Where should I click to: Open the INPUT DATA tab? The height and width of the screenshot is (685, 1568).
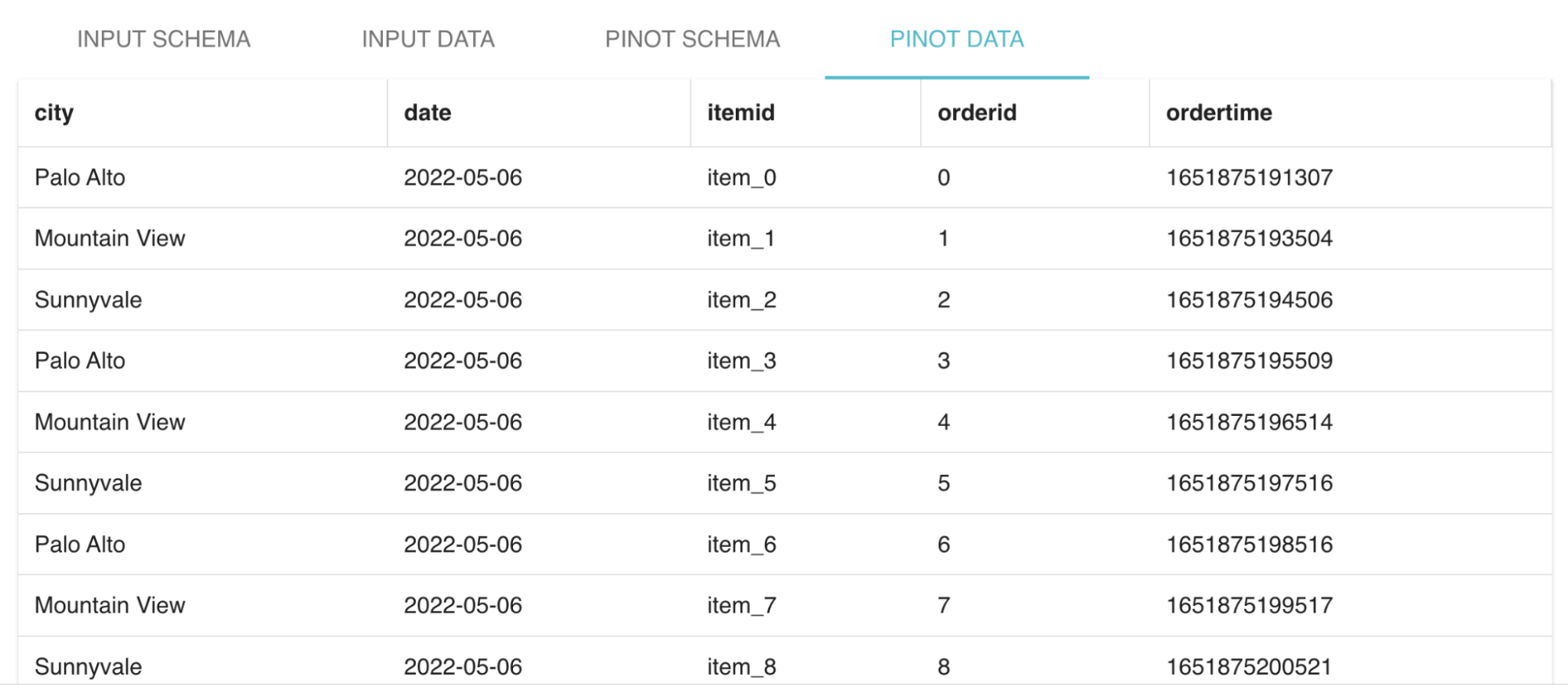click(427, 39)
